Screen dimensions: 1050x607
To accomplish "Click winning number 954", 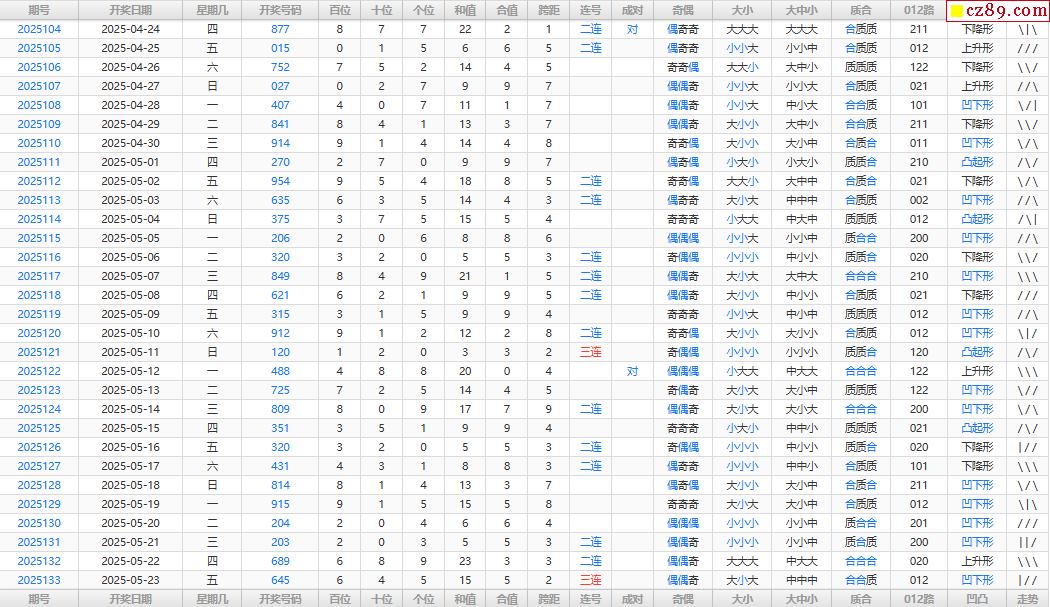I will pos(281,182).
